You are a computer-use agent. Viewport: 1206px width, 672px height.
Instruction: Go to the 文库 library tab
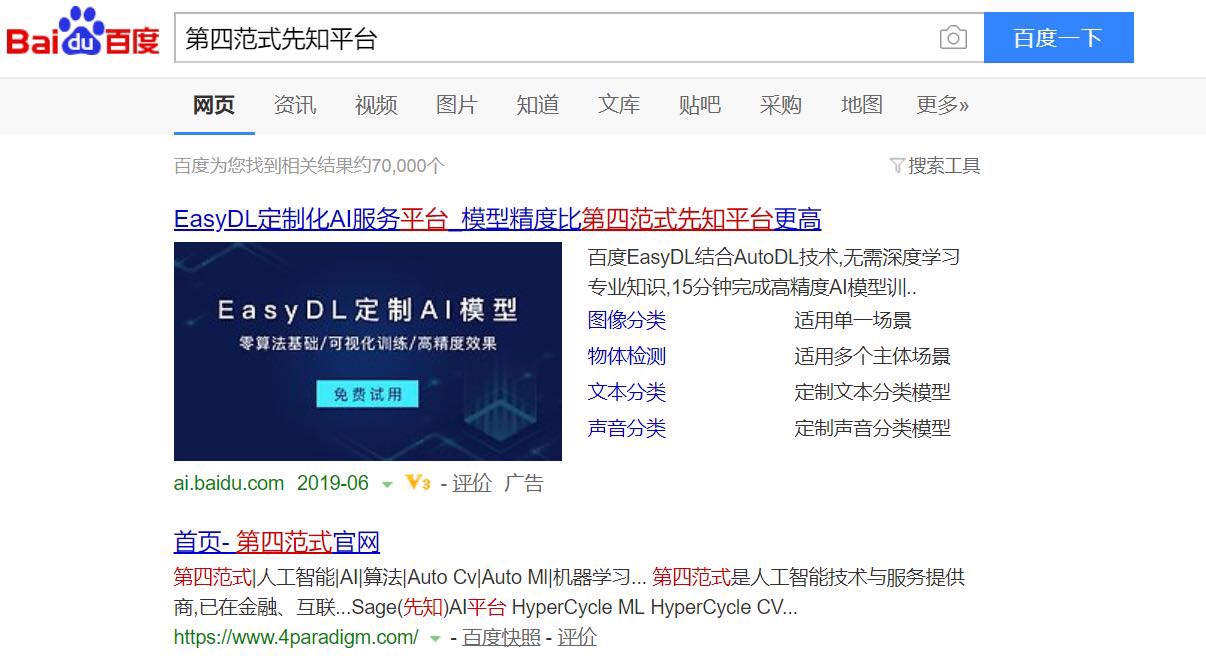619,105
